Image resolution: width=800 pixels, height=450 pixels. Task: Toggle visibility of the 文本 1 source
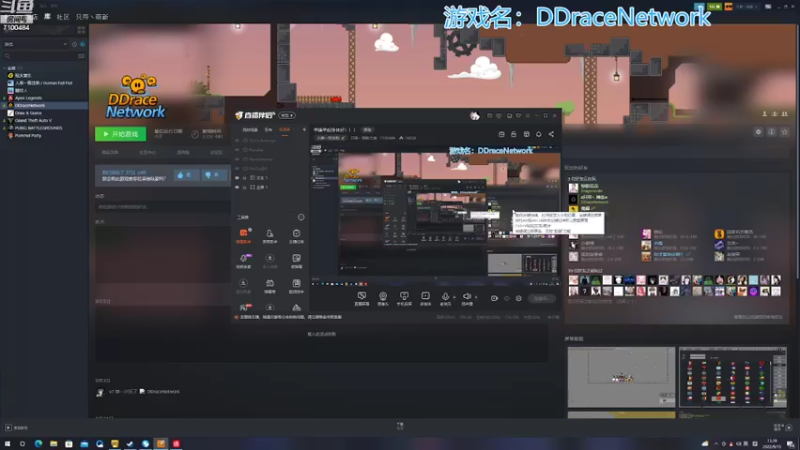pos(237,178)
